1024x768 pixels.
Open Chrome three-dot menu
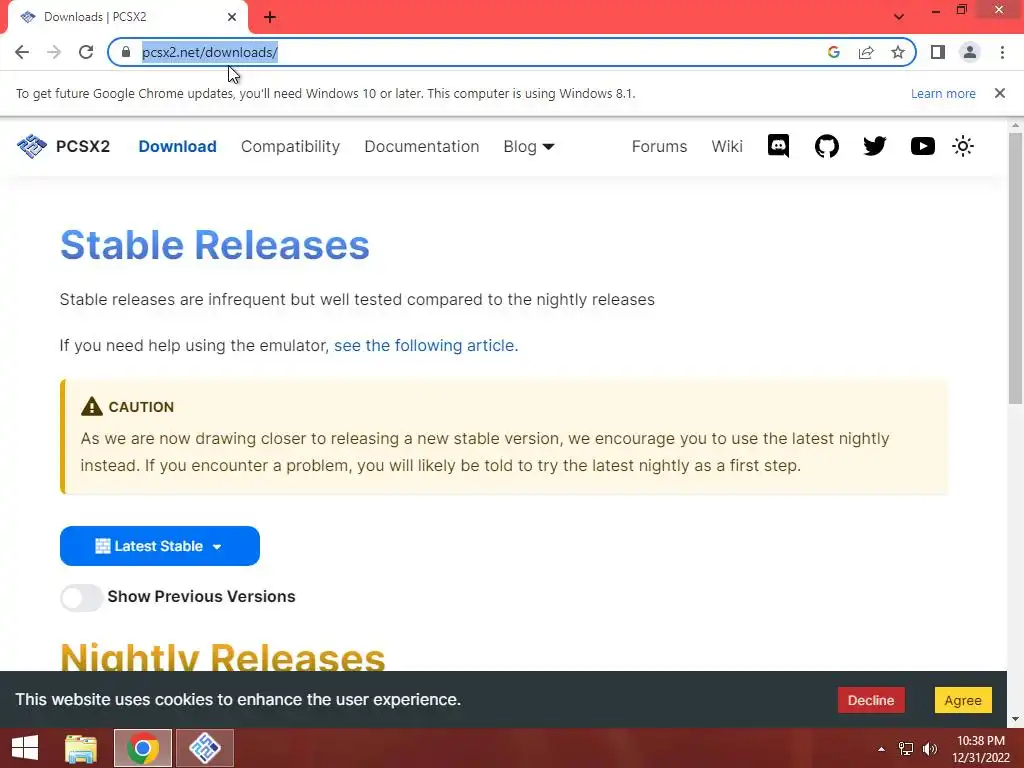click(x=1002, y=52)
